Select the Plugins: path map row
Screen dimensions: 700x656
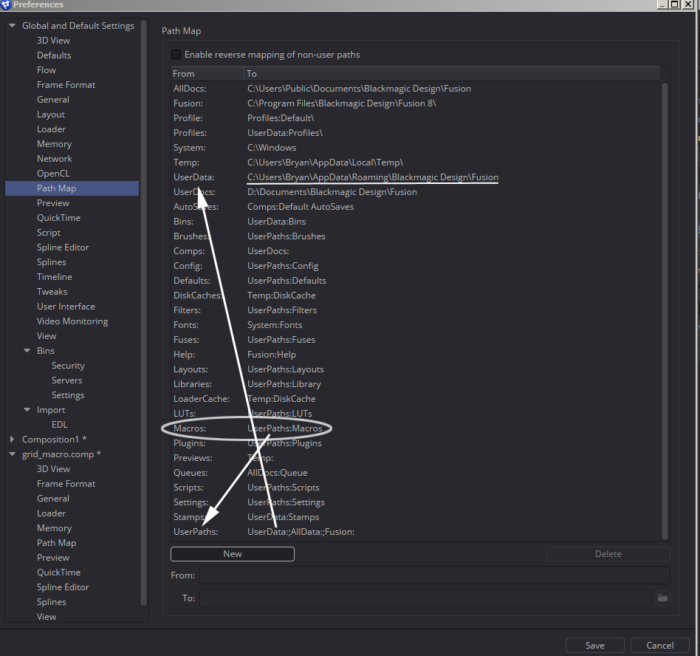tap(416, 443)
